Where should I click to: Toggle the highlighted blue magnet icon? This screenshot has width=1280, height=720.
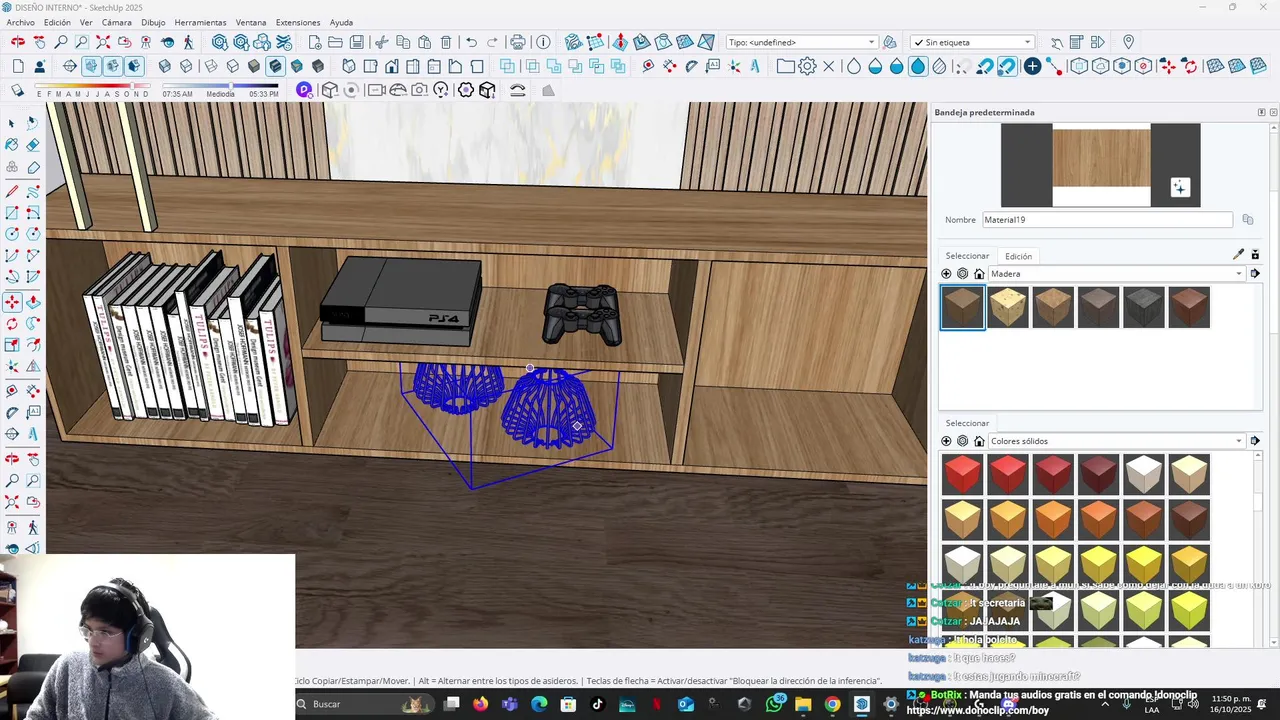tap(1007, 66)
